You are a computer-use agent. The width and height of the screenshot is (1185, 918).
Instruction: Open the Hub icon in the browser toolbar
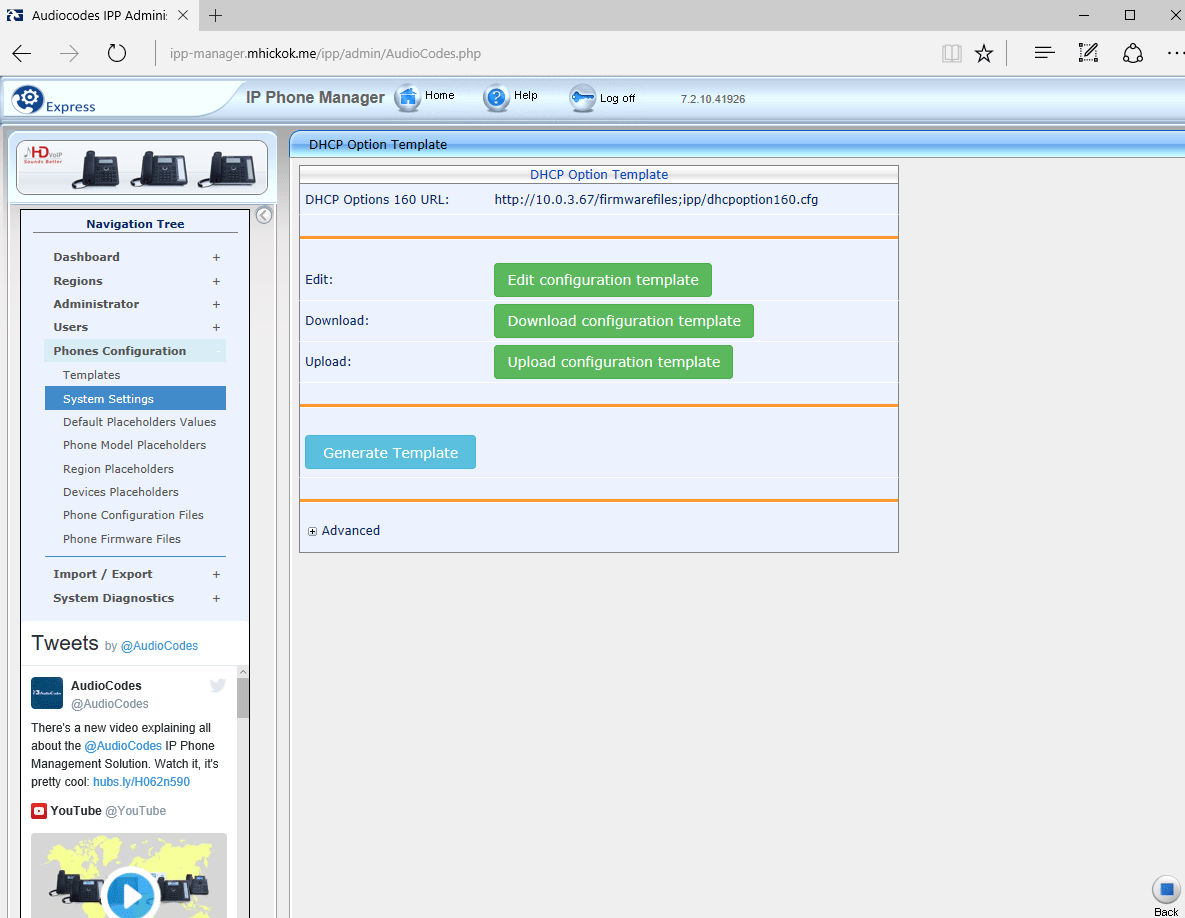click(x=1133, y=53)
